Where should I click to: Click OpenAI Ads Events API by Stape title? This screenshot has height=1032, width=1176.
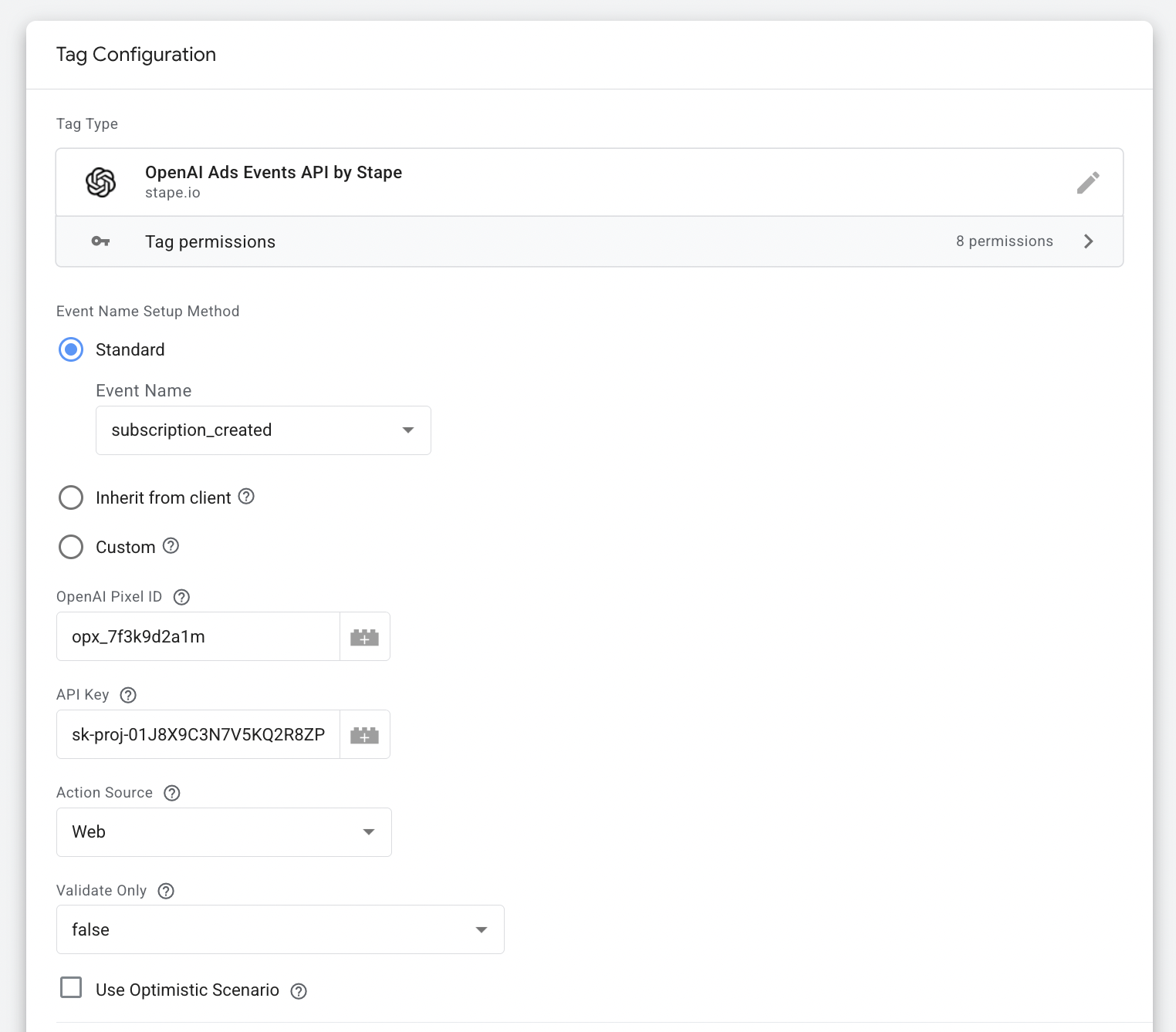pyautogui.click(x=273, y=172)
